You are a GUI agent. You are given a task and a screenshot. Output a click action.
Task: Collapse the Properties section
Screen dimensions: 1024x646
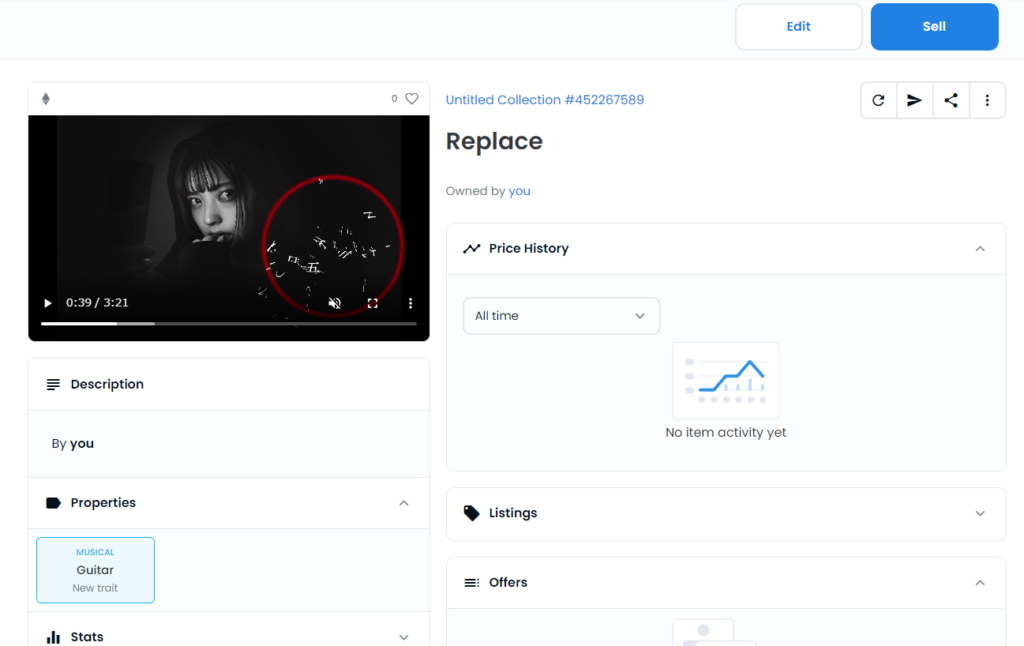click(404, 503)
